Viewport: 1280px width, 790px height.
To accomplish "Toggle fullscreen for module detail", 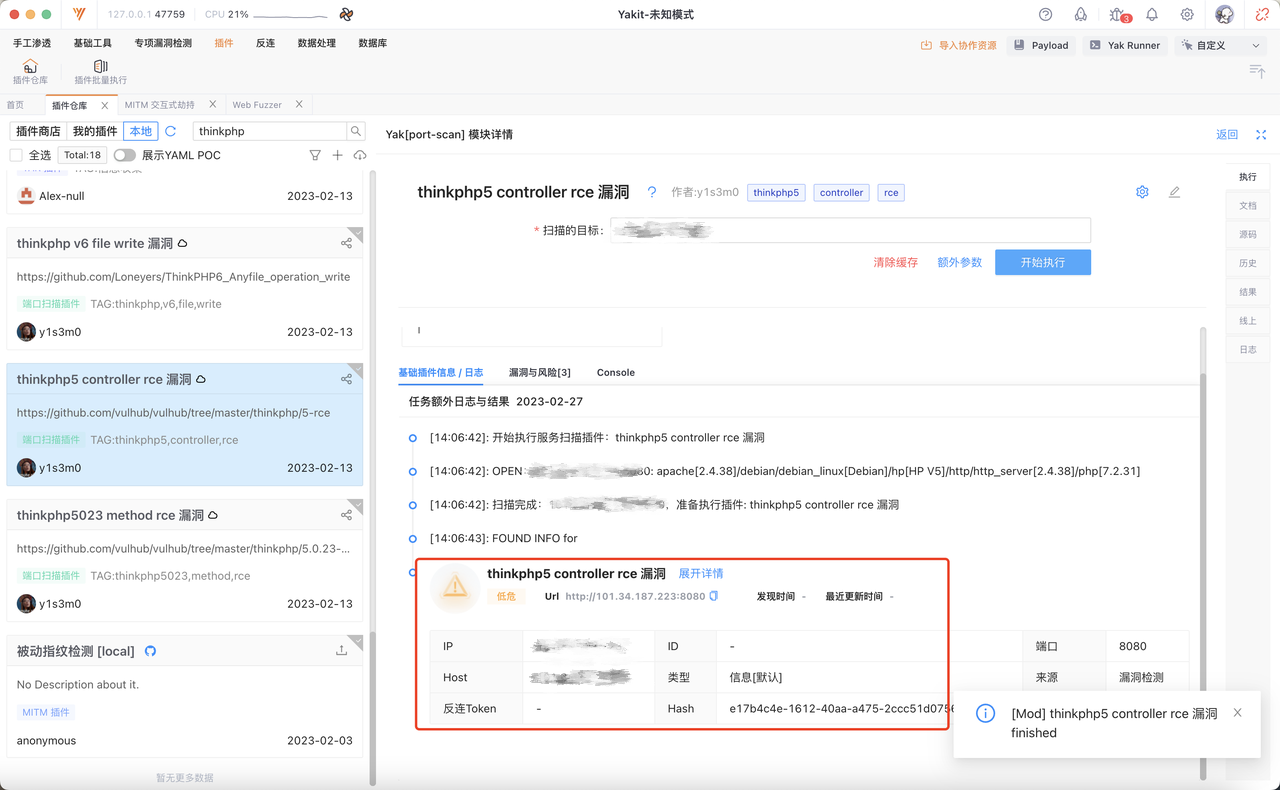I will (1261, 134).
